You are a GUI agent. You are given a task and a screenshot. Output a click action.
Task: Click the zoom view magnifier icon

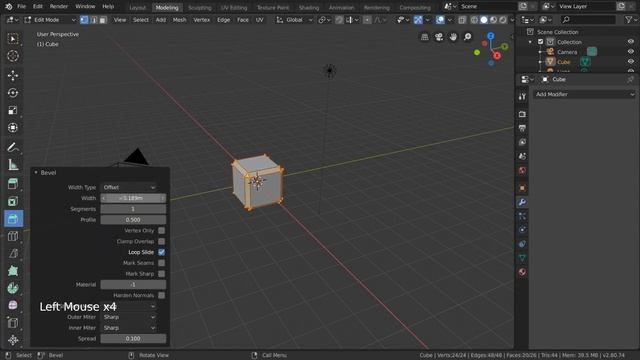click(x=467, y=37)
